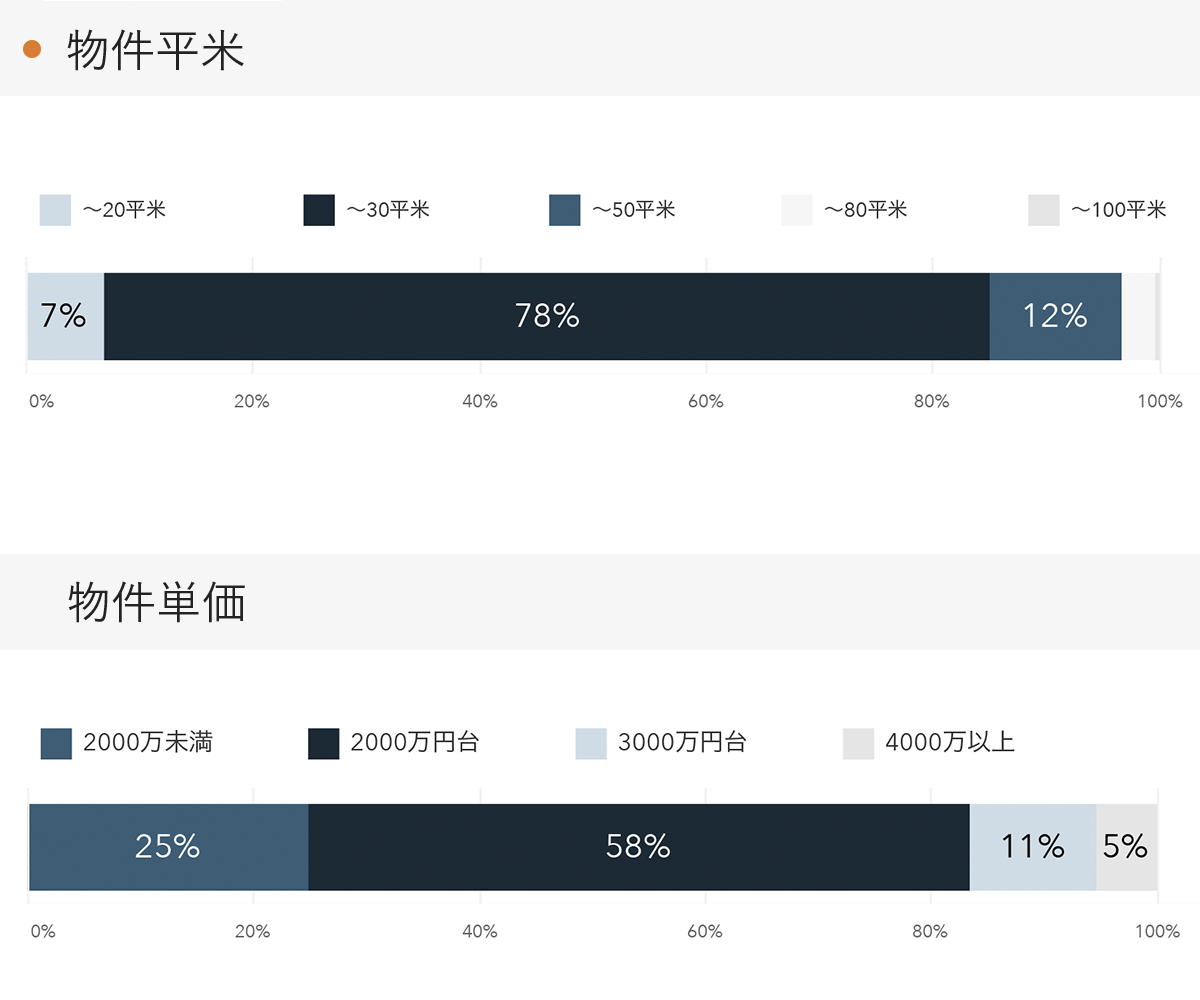Click the ～50平米 legend color swatch
The width and height of the screenshot is (1200, 1000).
coord(565,210)
